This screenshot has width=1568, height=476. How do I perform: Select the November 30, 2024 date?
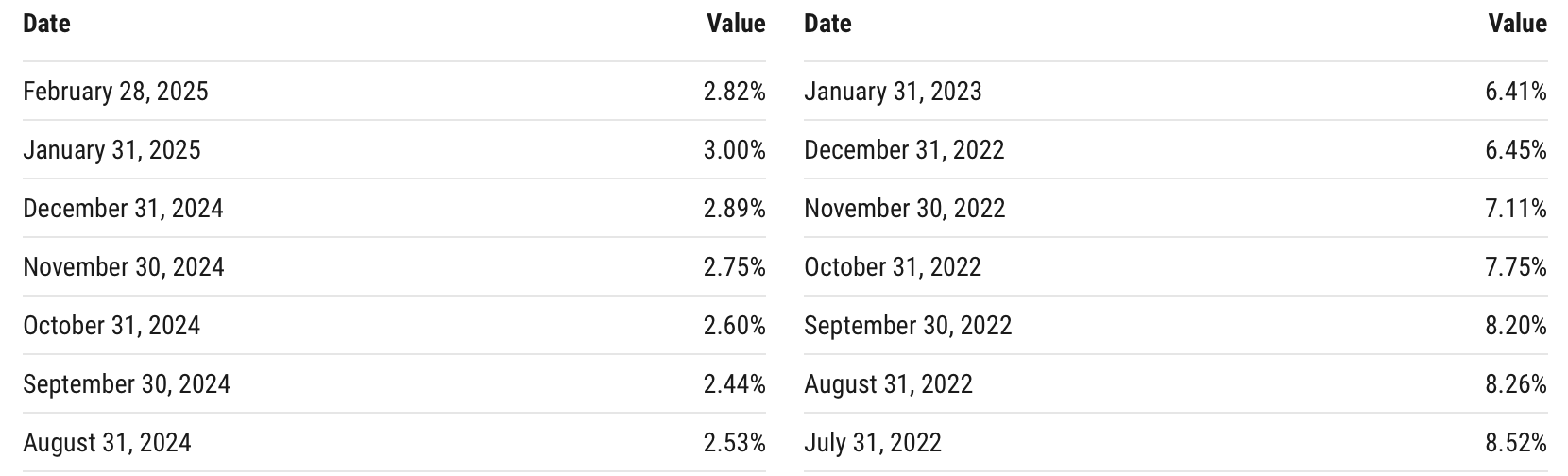[x=124, y=267]
